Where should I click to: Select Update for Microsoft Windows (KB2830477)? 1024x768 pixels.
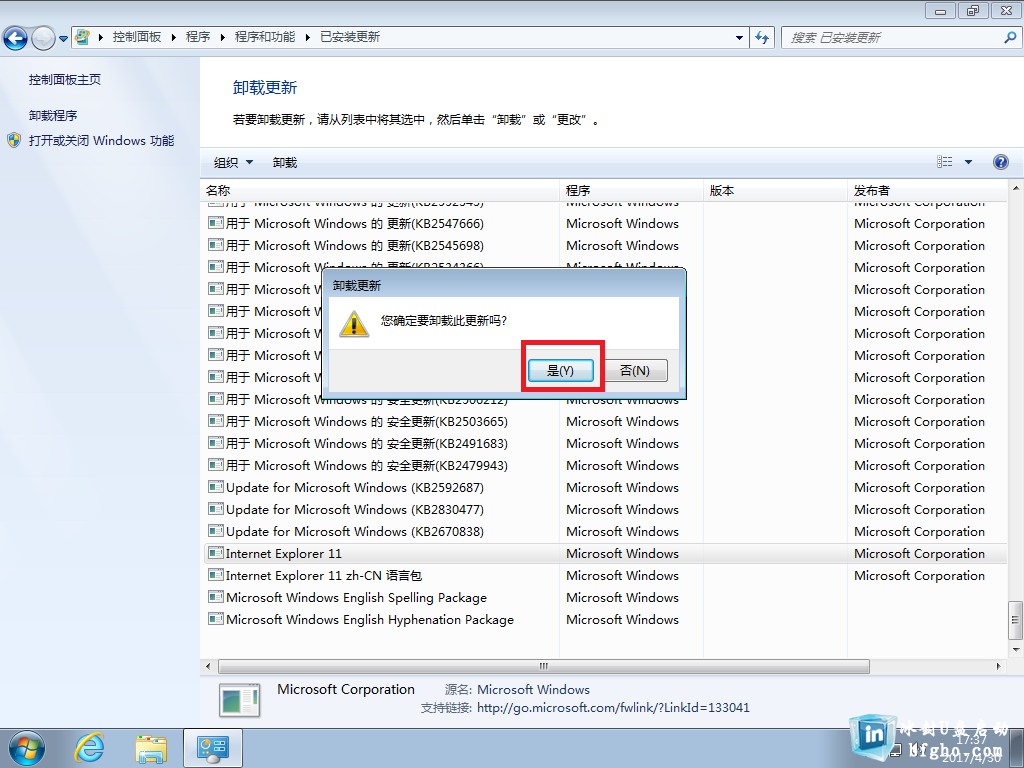605,509
